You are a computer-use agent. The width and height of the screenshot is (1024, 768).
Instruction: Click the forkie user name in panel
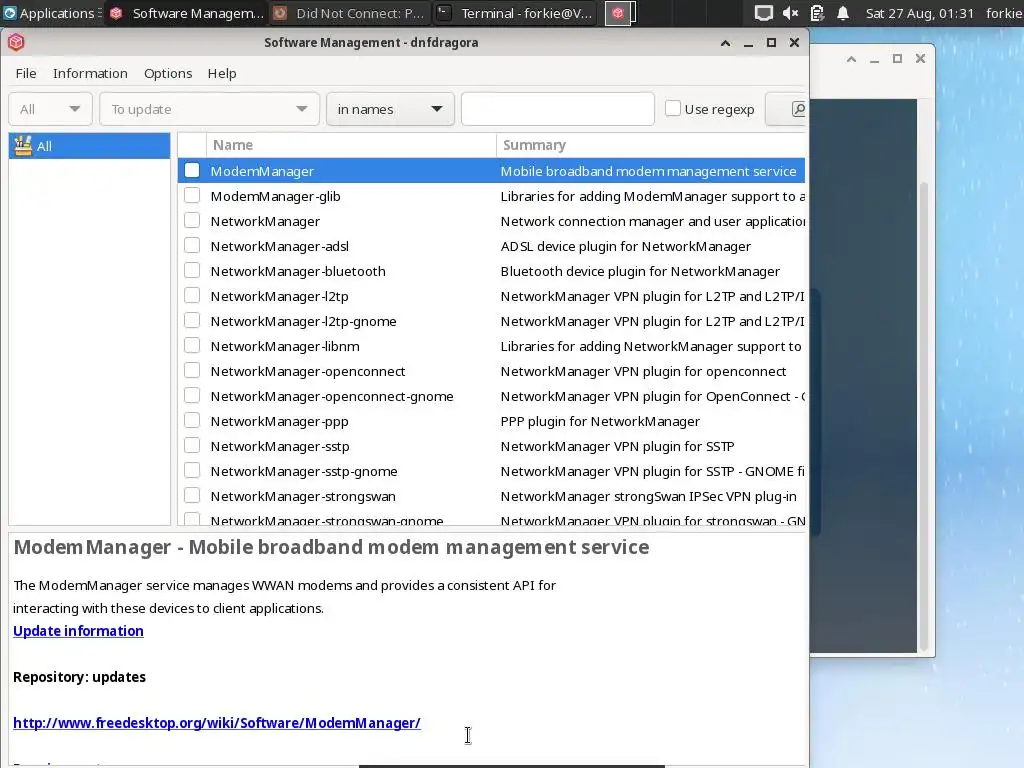1004,13
